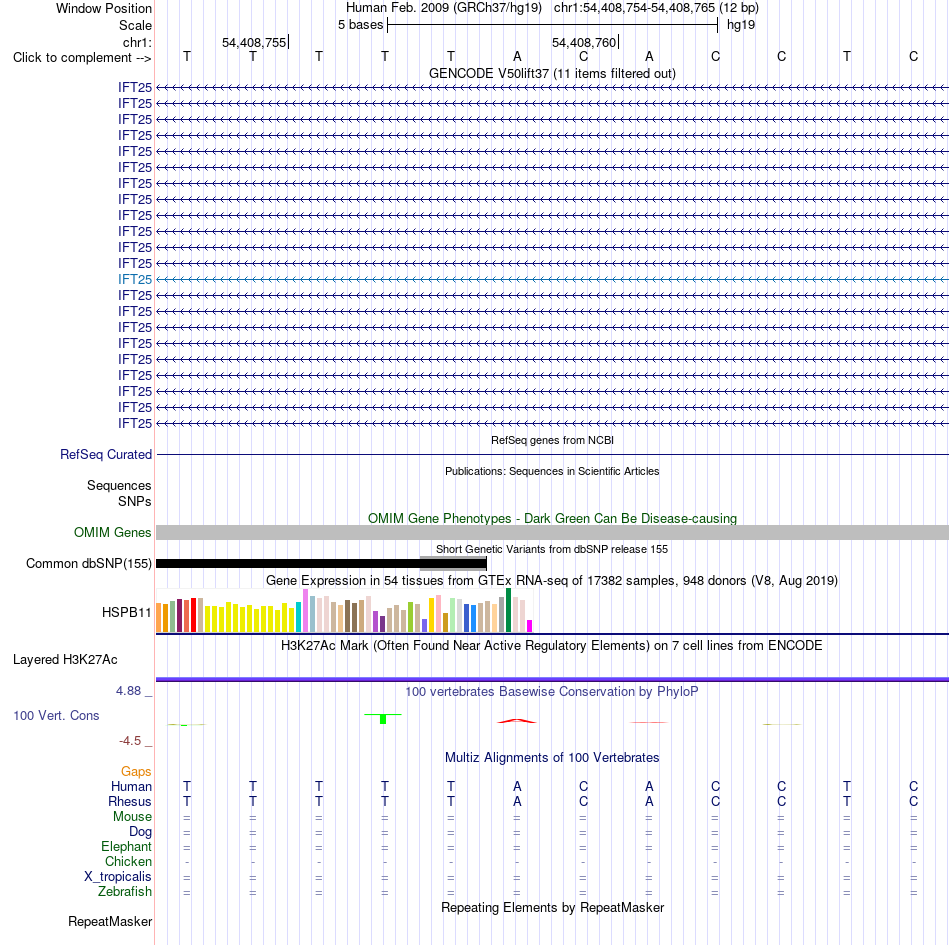Click the 'RepeatMasker' track label
Screen dimensions: 950x945
110,921
